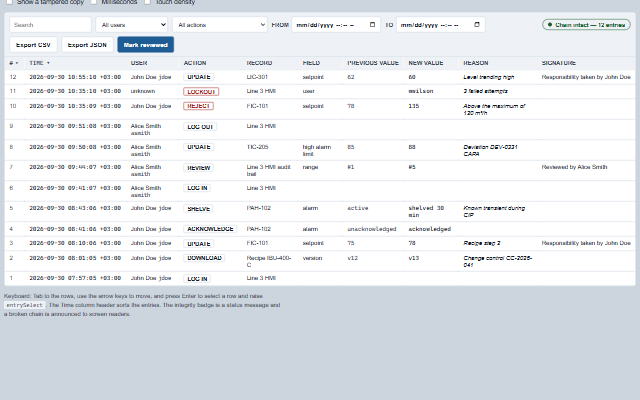The image size is (640, 400).
Task: Click the 'Above the maximum of 120 m³/h' reason
Action: click(494, 109)
